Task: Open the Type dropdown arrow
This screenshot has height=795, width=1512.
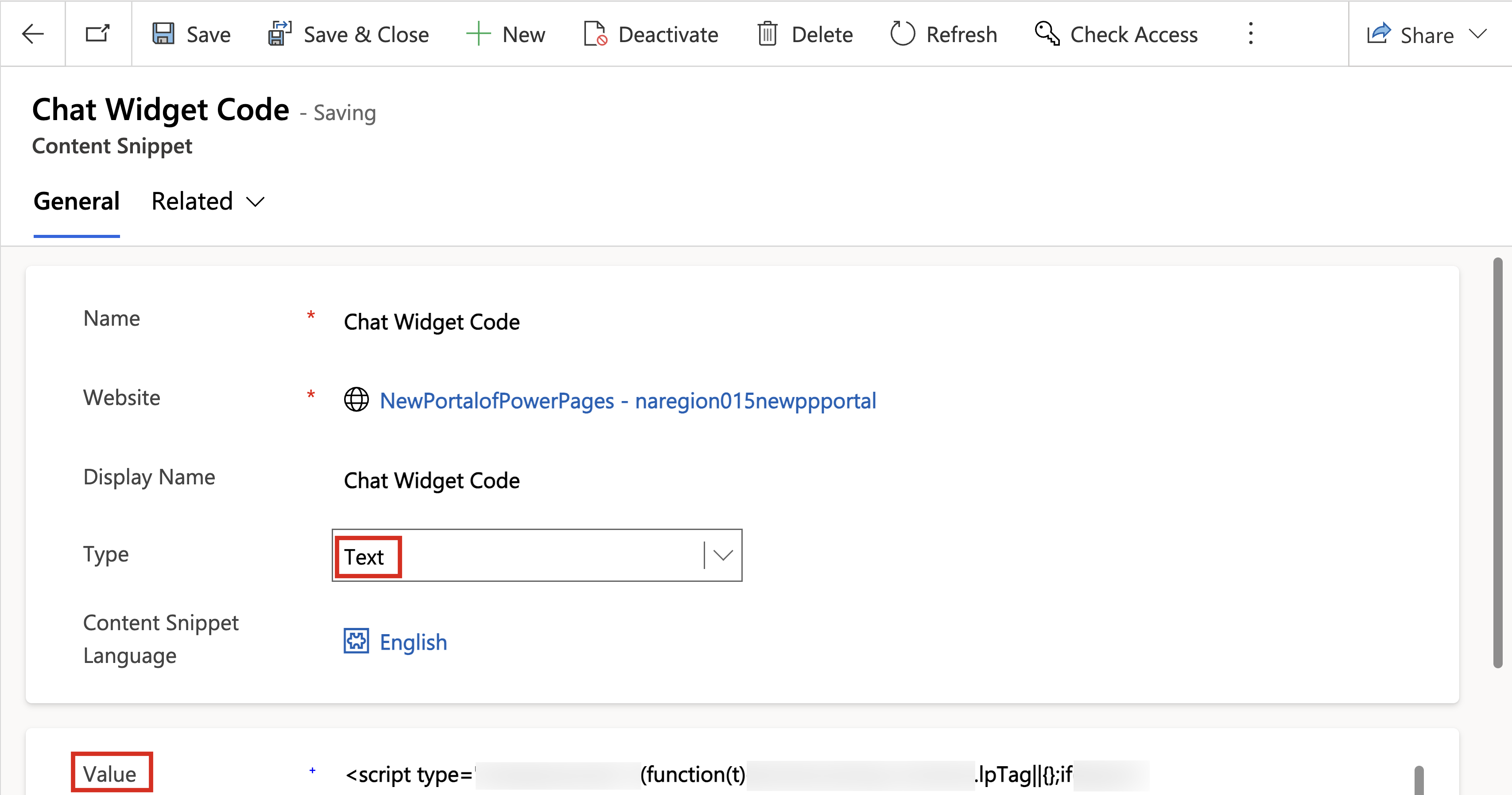Action: coord(723,555)
